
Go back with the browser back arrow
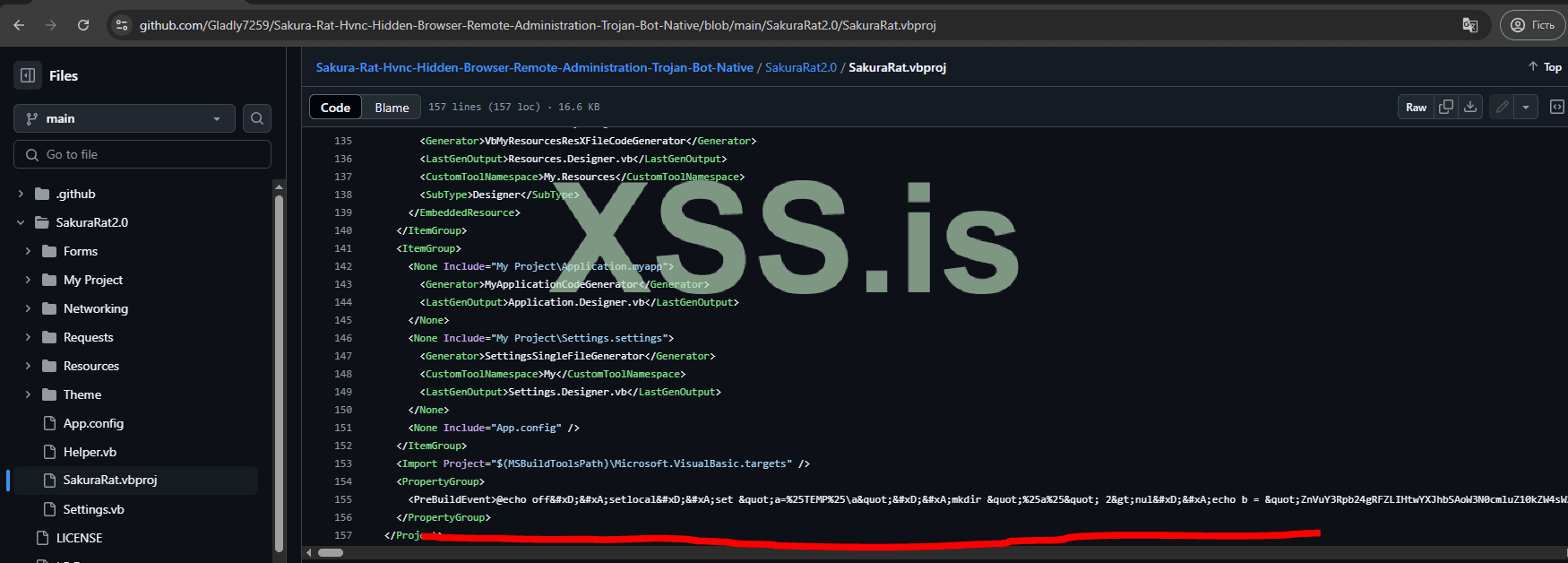[x=20, y=25]
